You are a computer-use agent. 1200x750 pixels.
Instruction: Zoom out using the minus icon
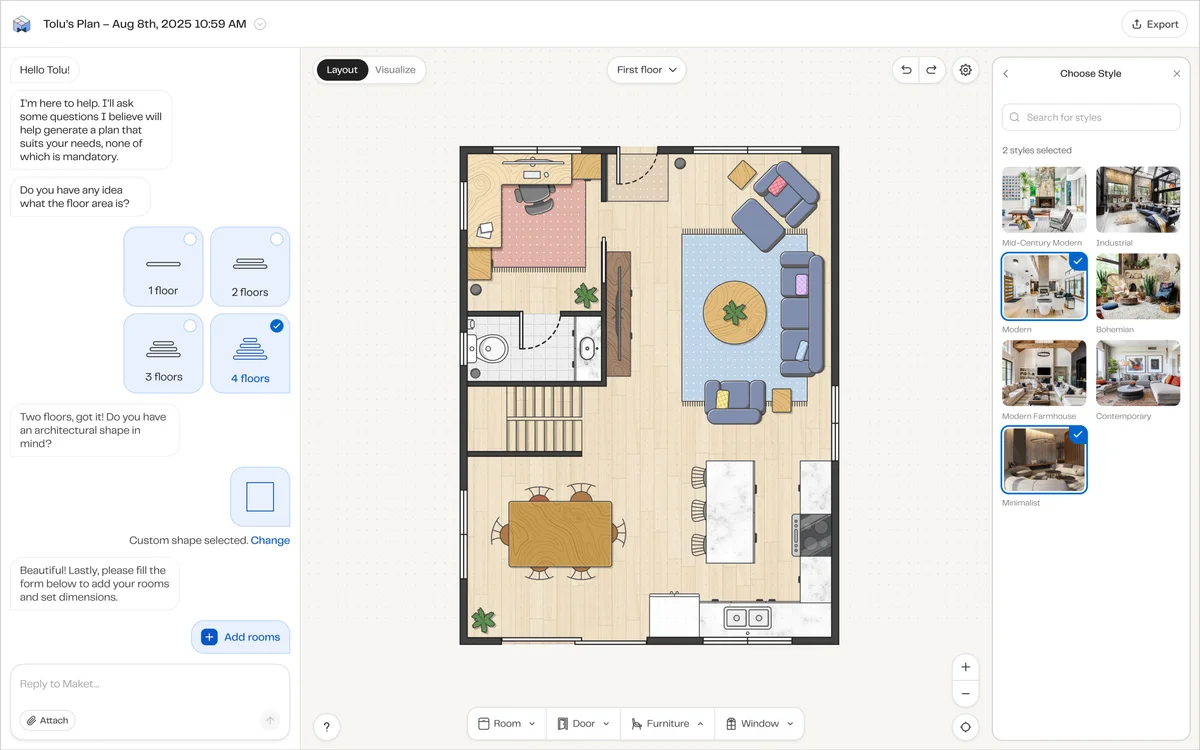965,693
